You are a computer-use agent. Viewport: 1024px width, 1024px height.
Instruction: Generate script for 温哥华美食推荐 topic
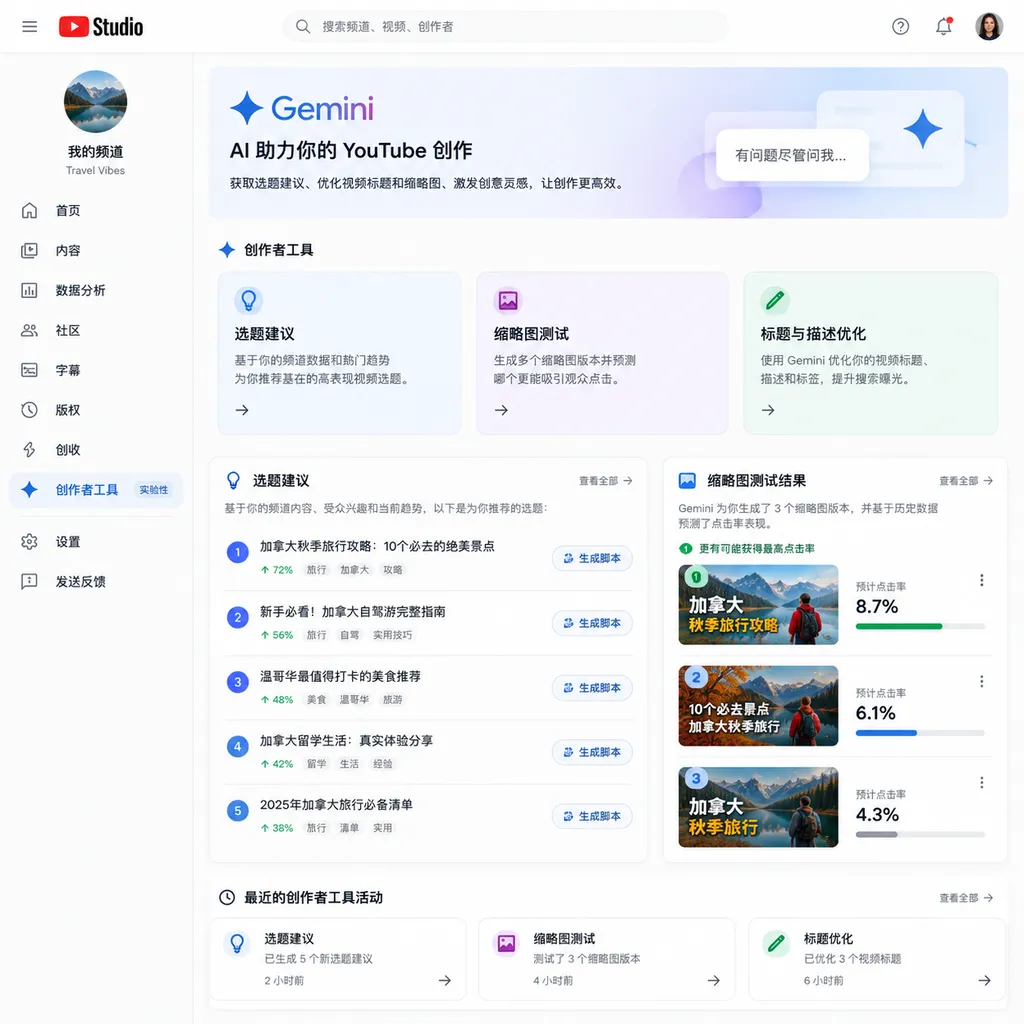[x=592, y=688]
